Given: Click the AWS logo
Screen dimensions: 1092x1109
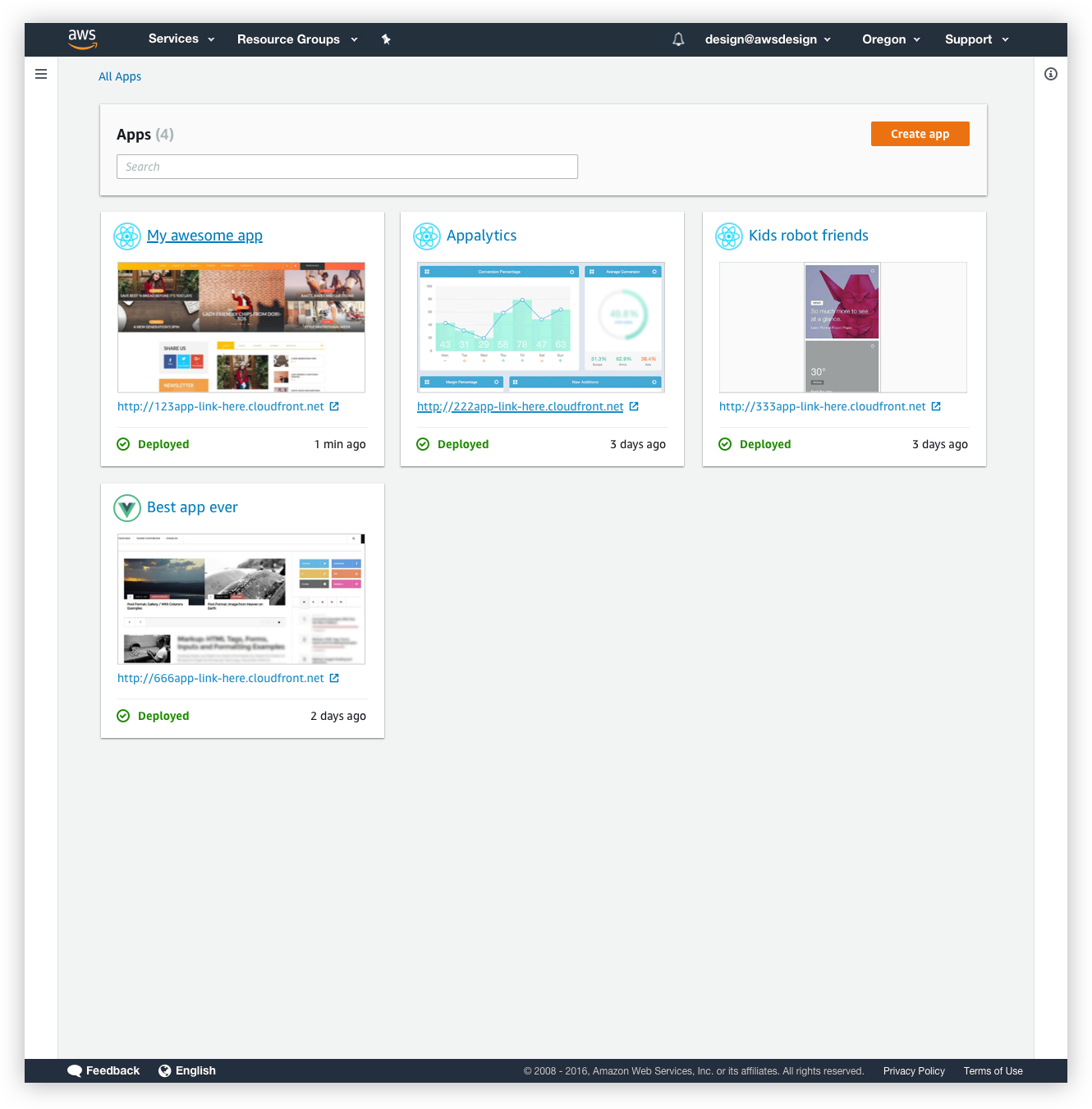Looking at the screenshot, I should click(82, 39).
